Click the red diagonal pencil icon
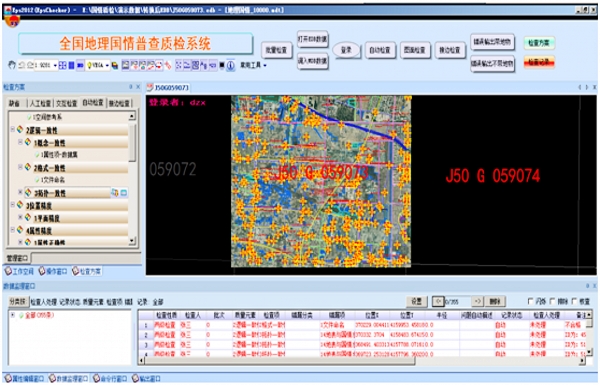 168,65
